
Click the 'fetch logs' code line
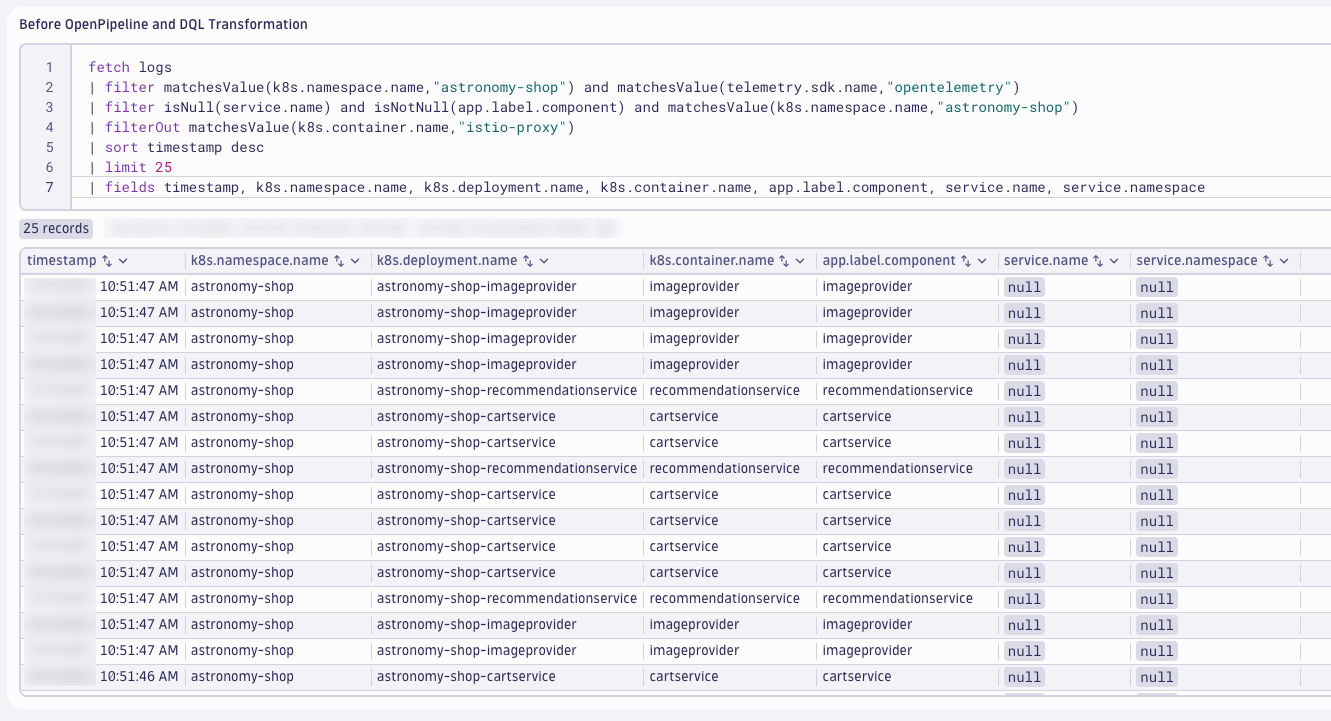(x=130, y=68)
